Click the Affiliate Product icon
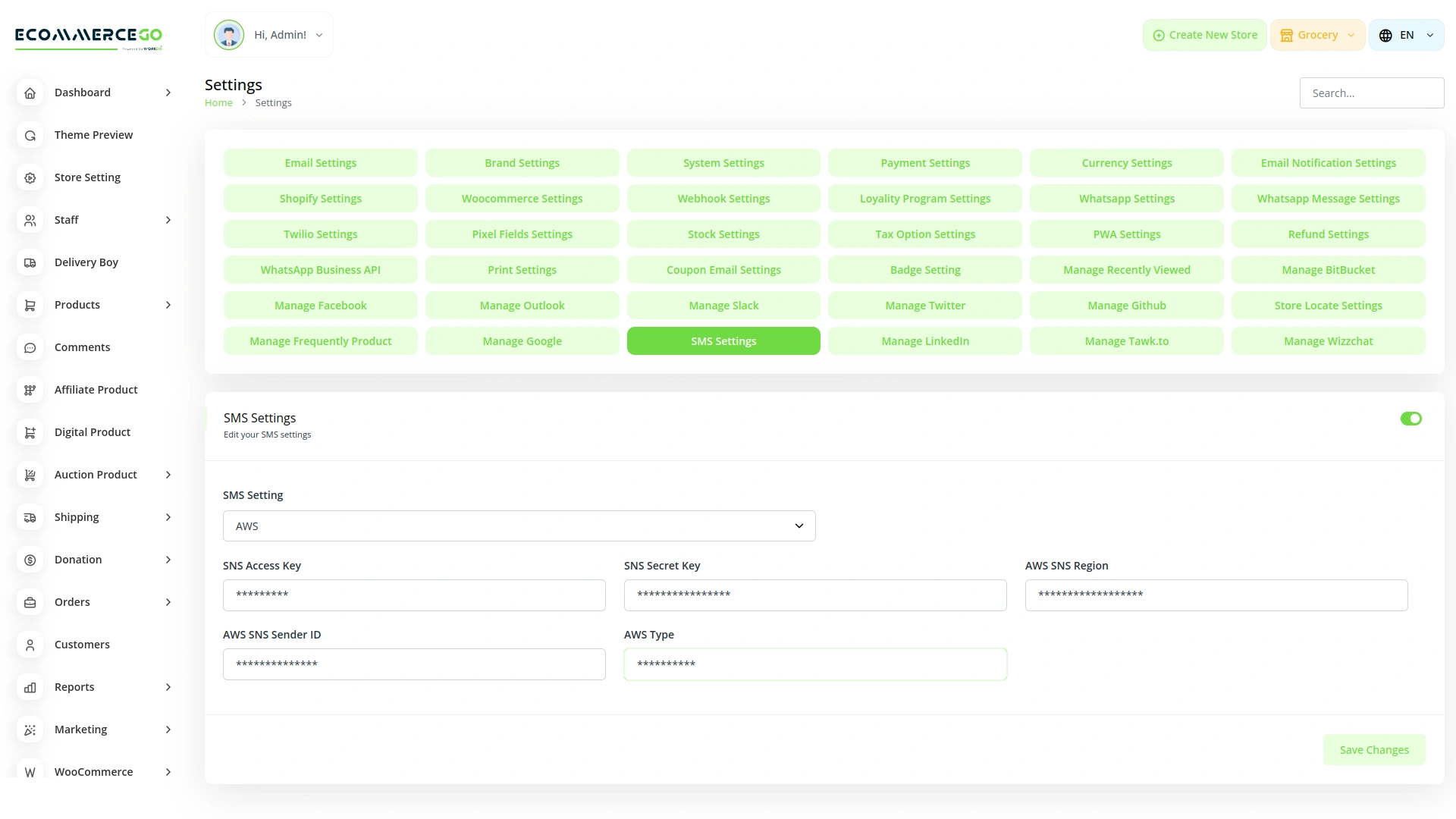The image size is (1456, 819). pos(30,390)
